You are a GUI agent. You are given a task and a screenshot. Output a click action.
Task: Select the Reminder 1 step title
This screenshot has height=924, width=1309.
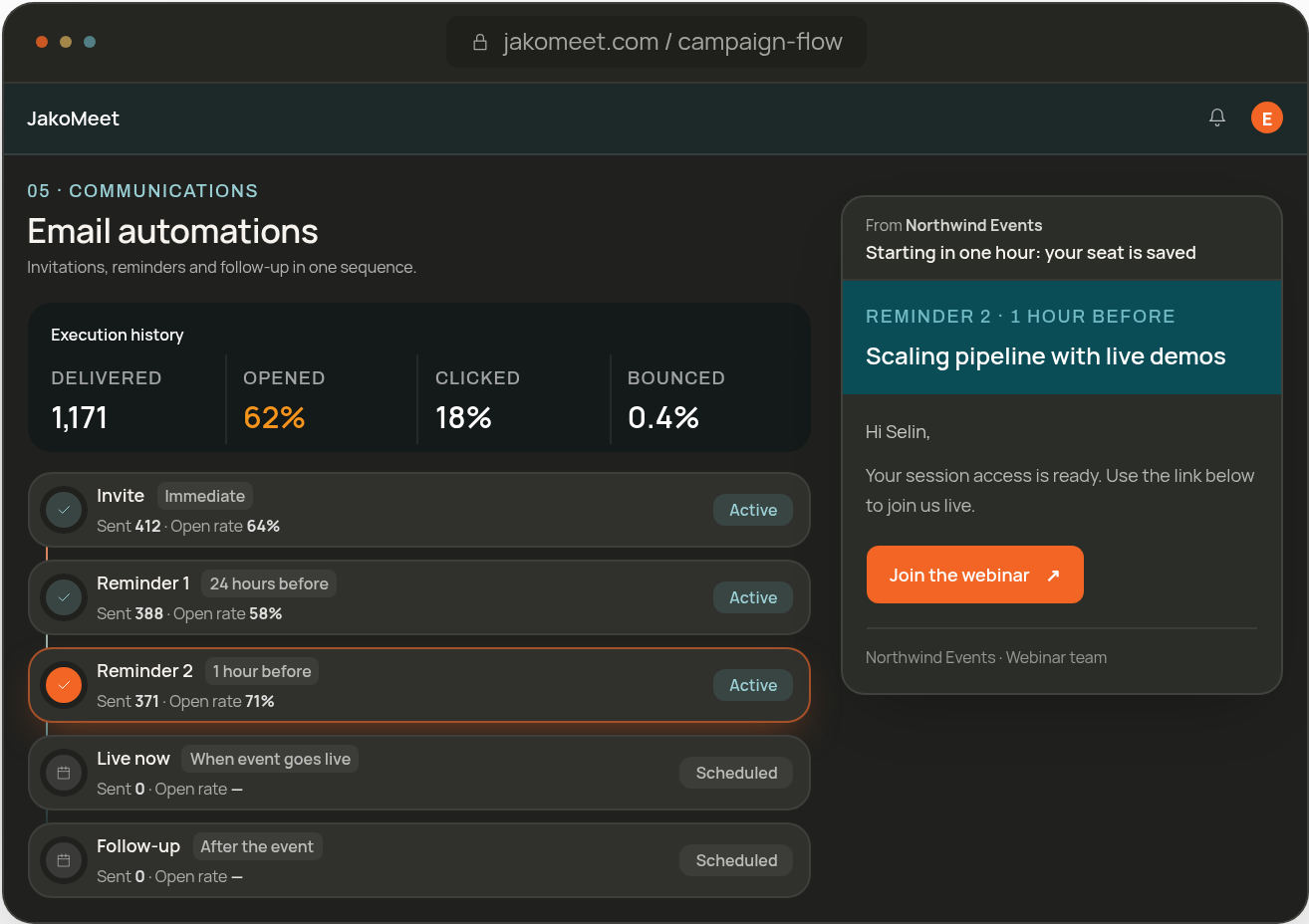(x=143, y=583)
